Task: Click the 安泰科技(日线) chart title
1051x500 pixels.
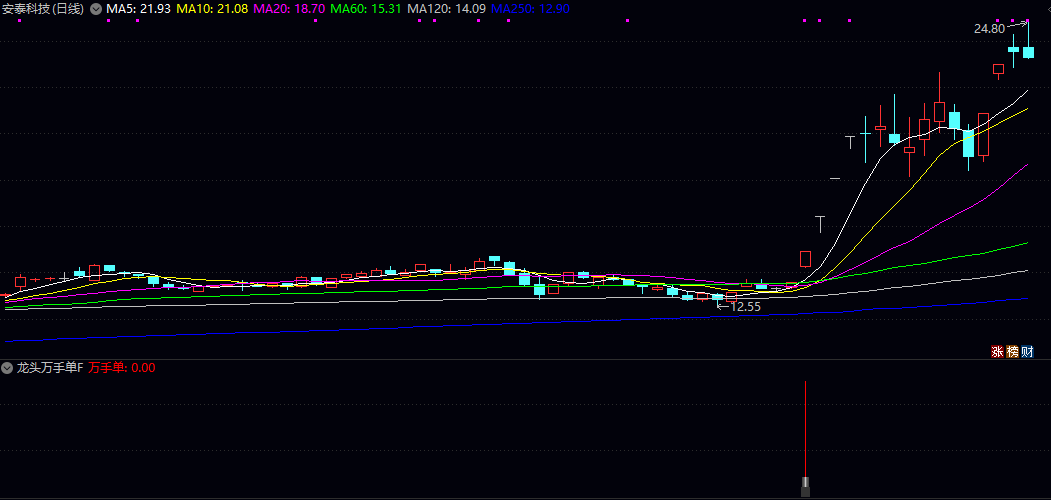Action: [44, 9]
